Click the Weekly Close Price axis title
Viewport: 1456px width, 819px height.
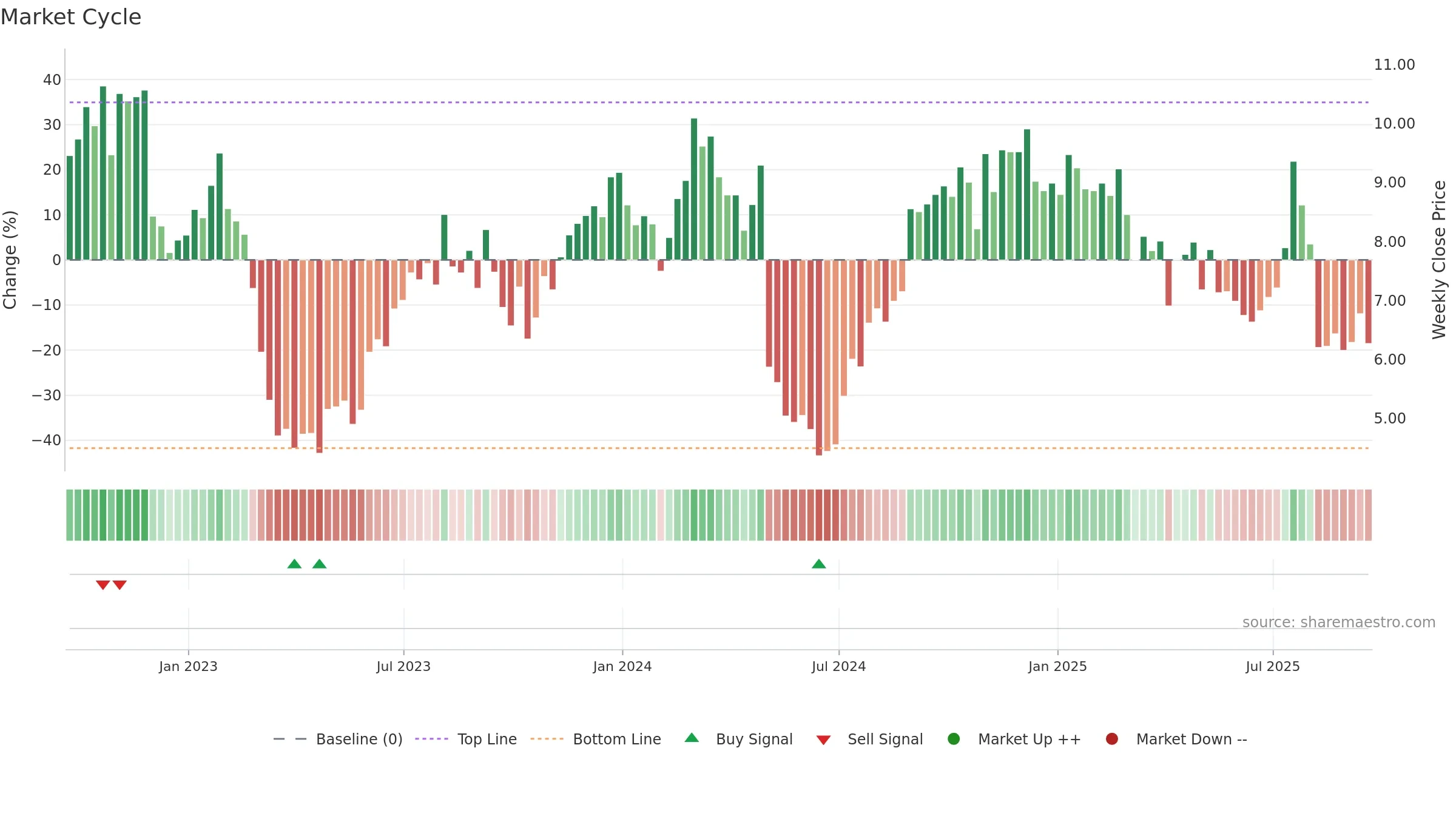[x=1439, y=260]
